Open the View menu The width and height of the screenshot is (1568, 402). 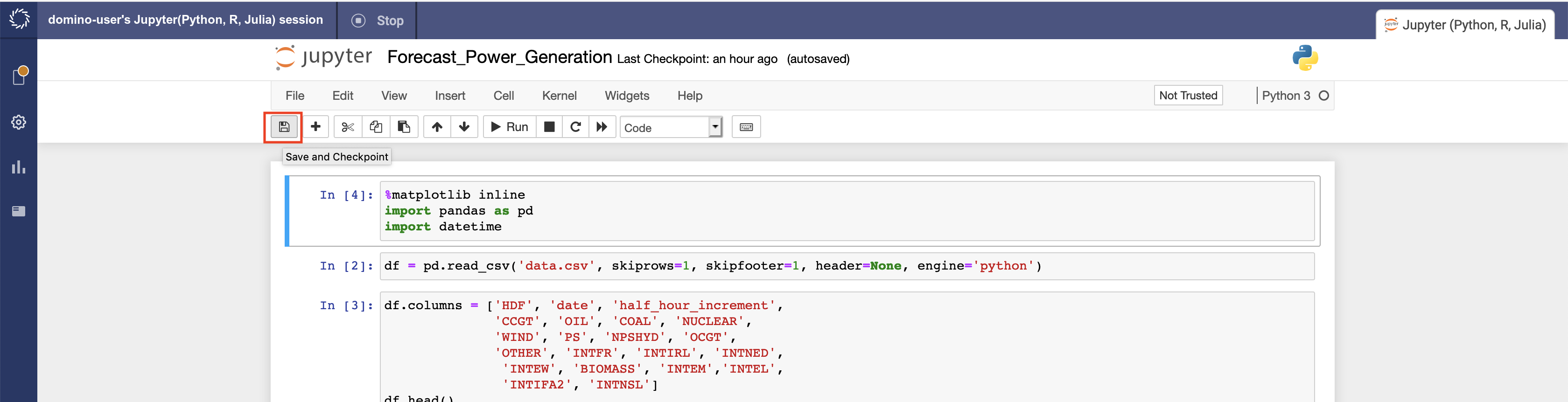point(394,96)
